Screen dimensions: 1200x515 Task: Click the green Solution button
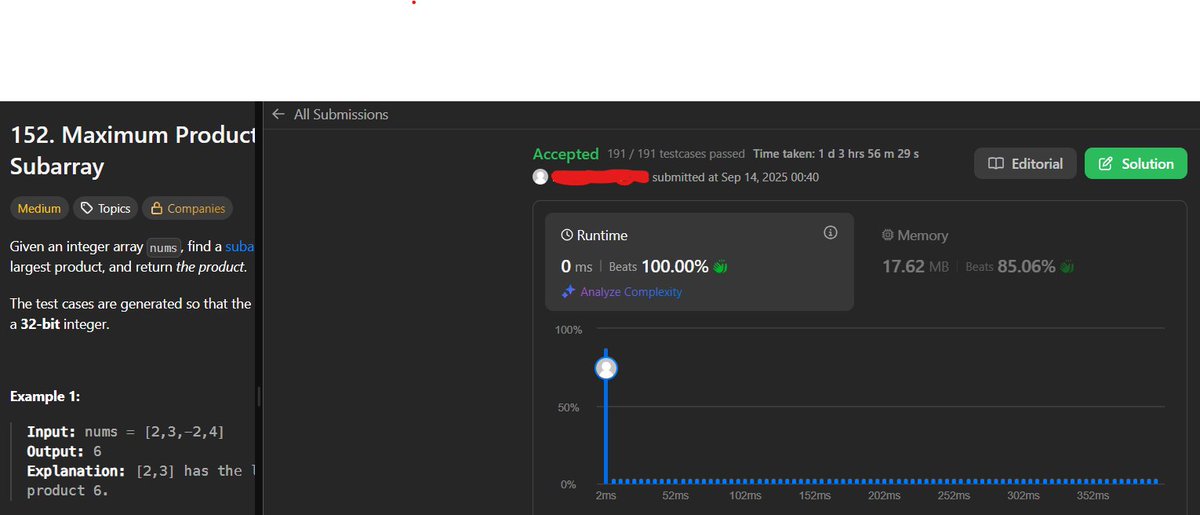[x=1136, y=164]
